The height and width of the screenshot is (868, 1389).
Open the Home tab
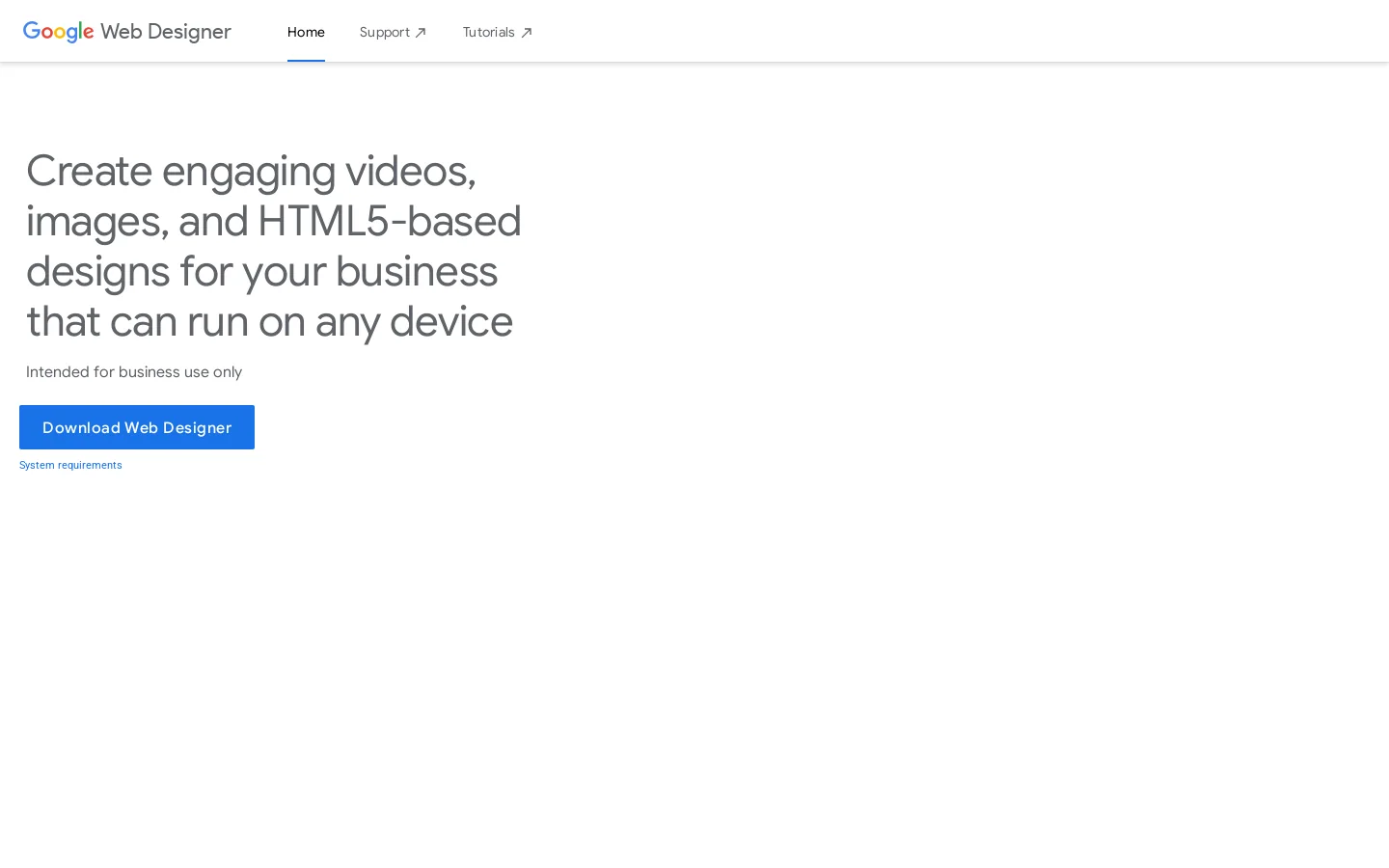tap(306, 32)
